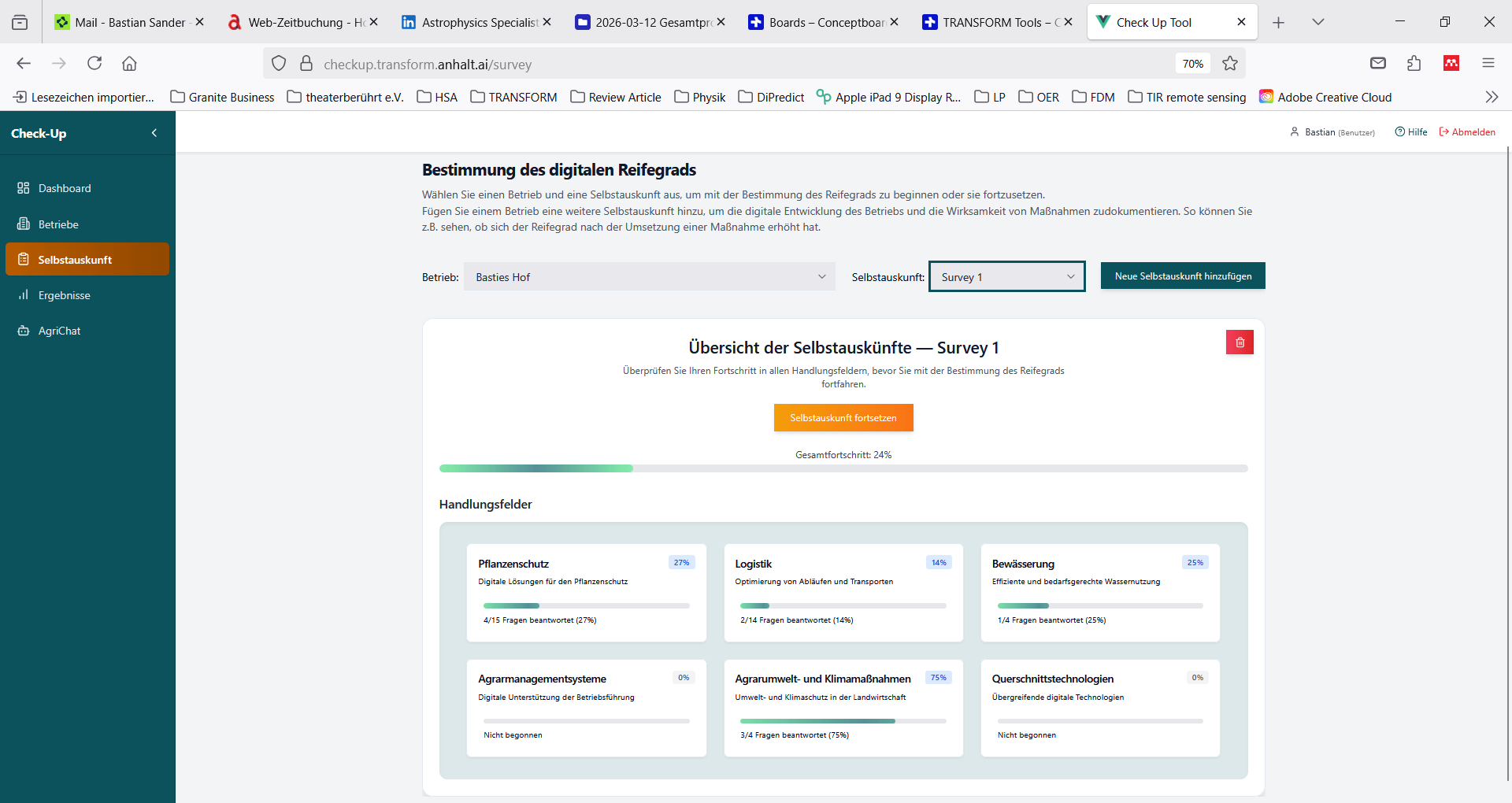
Task: Navigate to Ergebnisse in the sidebar
Action: tap(64, 295)
